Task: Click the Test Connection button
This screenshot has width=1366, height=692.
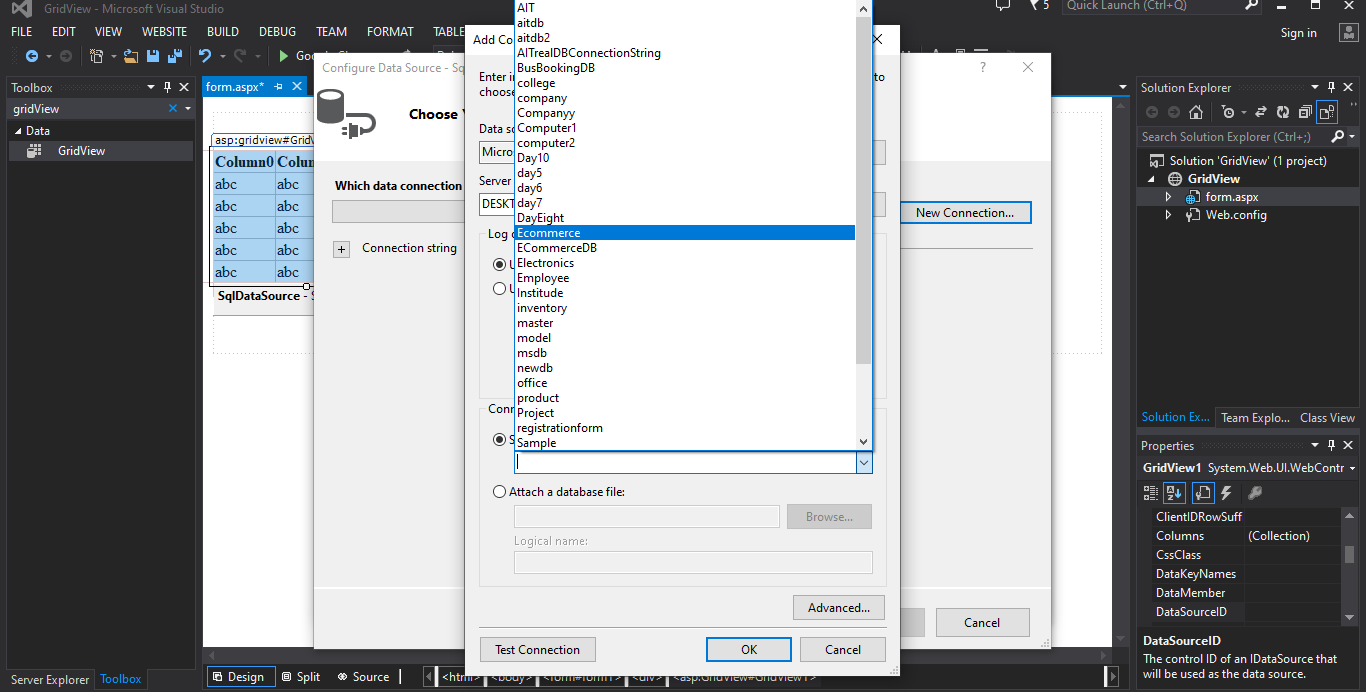Action: tap(537, 649)
